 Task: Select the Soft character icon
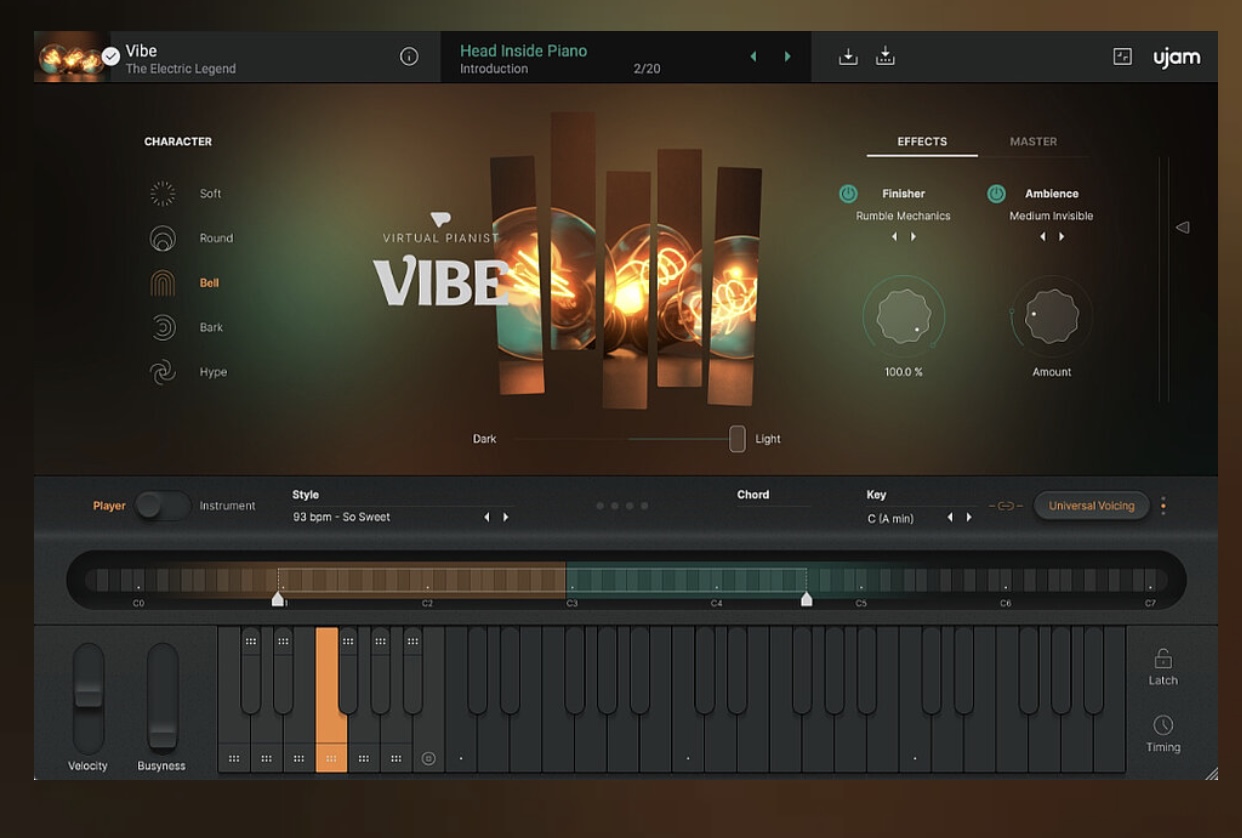pos(162,194)
